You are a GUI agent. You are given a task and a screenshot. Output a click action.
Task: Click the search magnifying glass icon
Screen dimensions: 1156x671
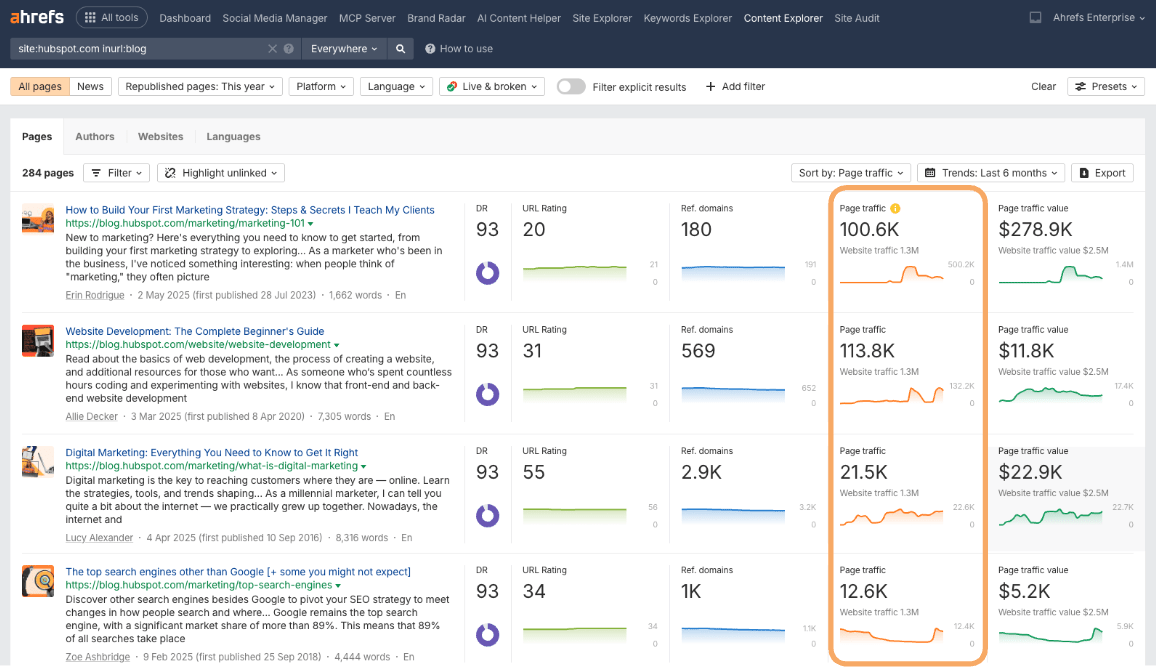click(x=400, y=47)
